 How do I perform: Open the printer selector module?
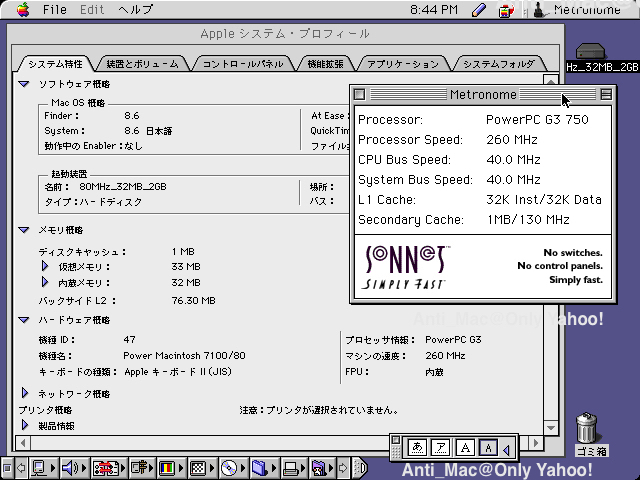[x=293, y=468]
